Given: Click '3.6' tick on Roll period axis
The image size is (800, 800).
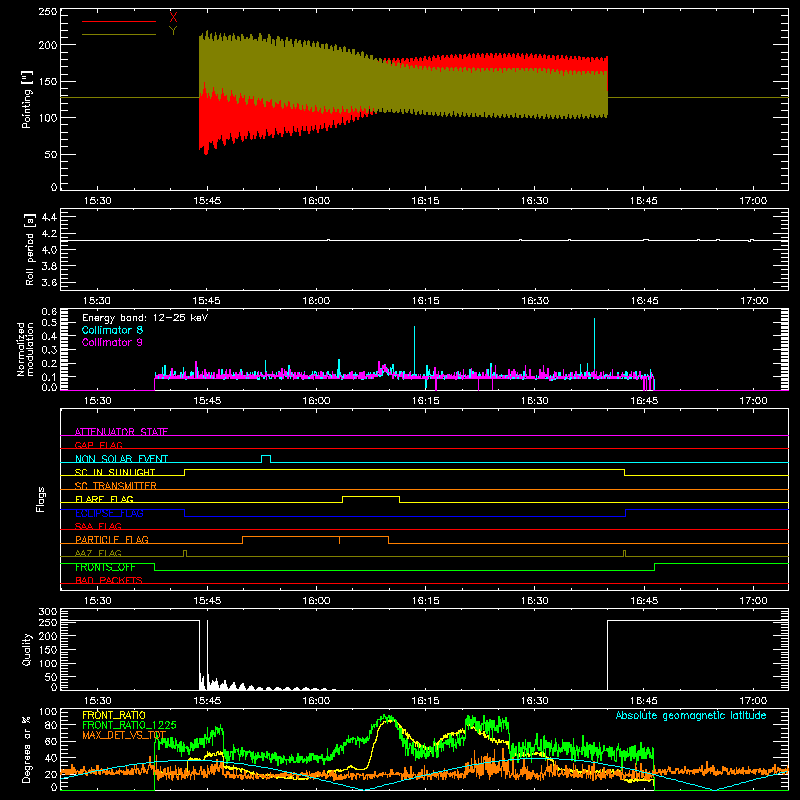Looking at the screenshot, I should 49,282.
